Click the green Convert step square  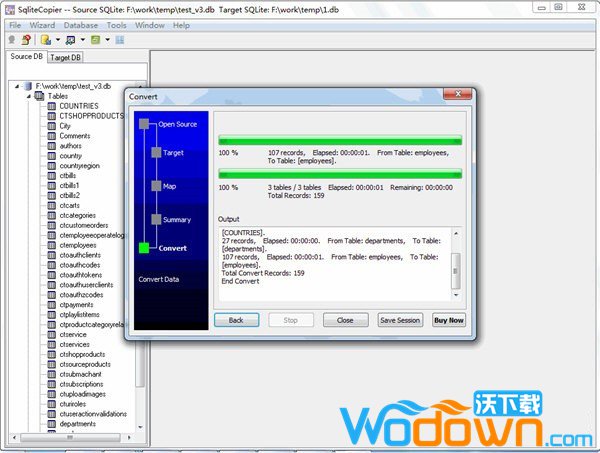144,248
